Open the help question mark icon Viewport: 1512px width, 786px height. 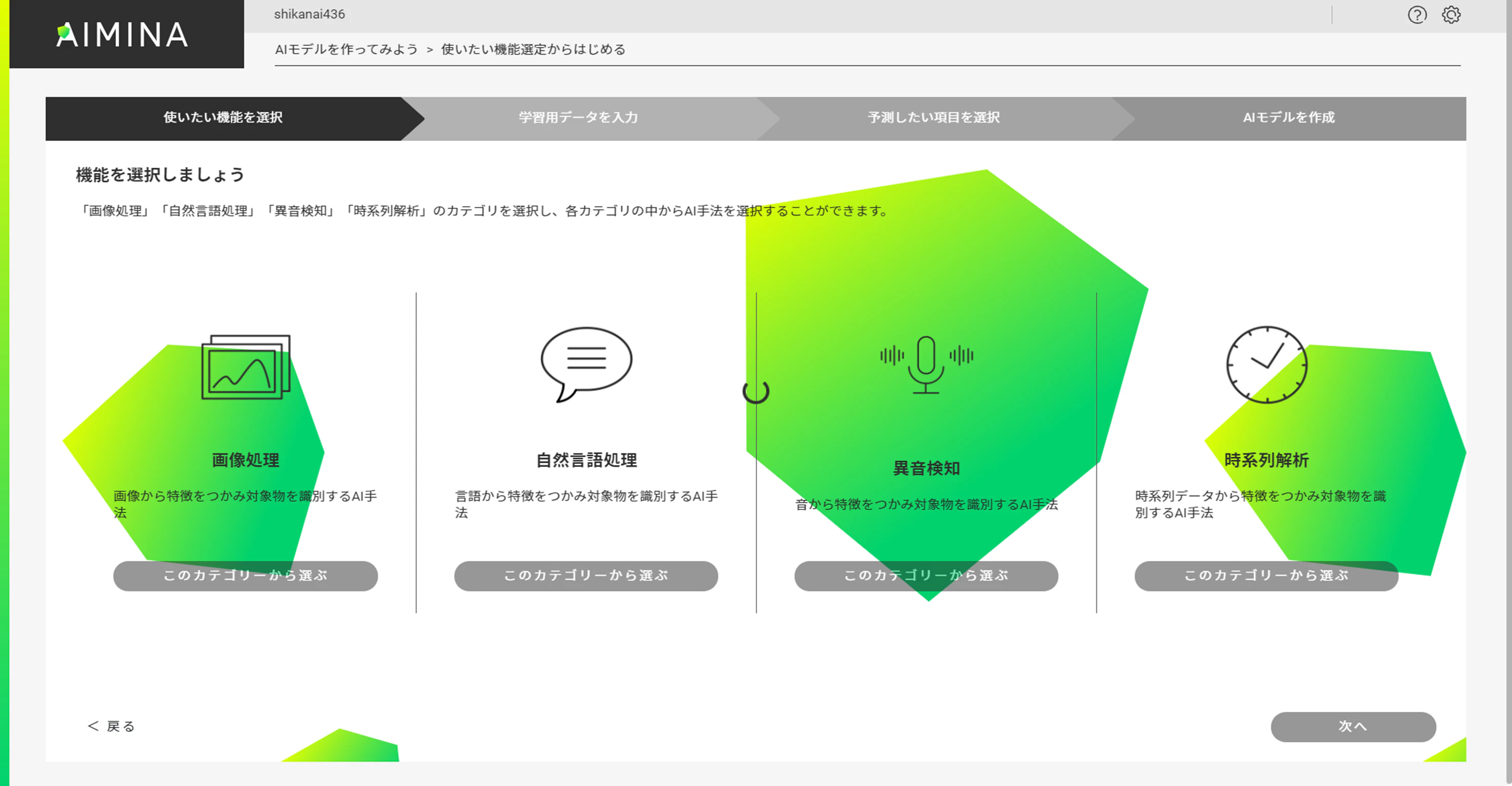(1417, 15)
